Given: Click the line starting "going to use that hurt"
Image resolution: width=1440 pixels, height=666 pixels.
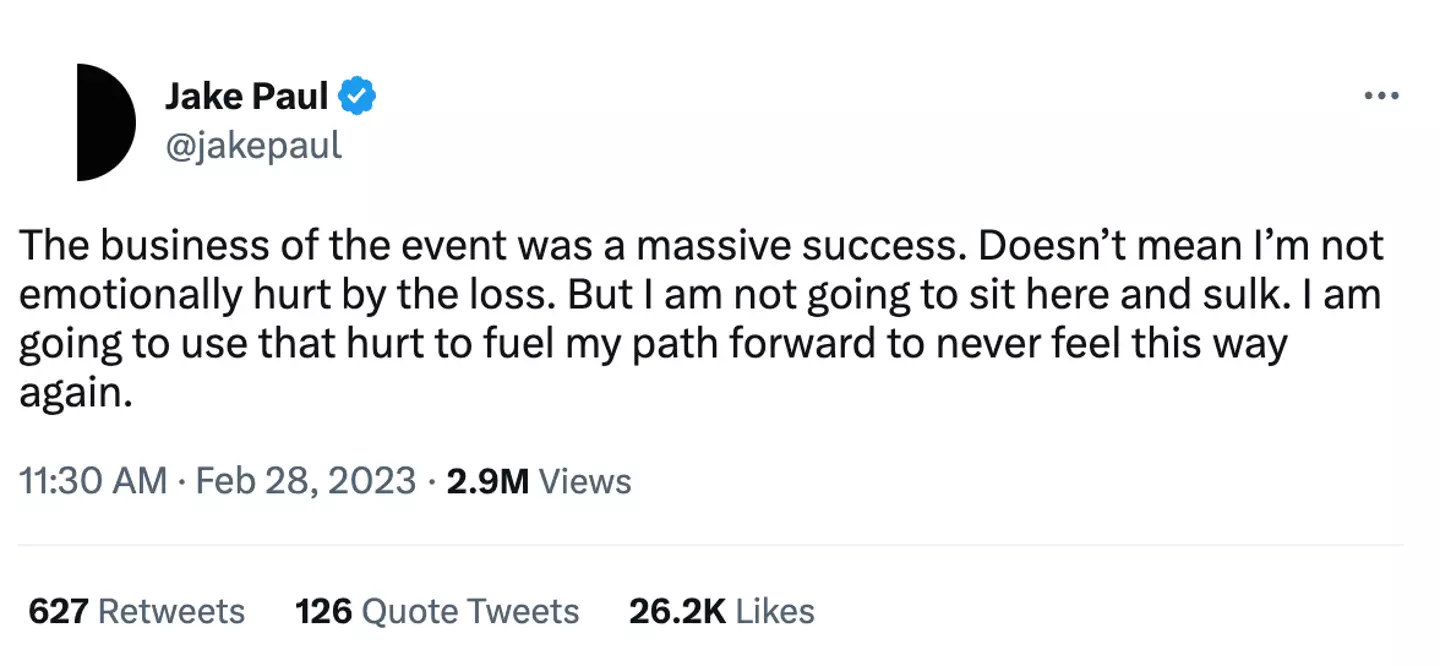Looking at the screenshot, I should (652, 345).
